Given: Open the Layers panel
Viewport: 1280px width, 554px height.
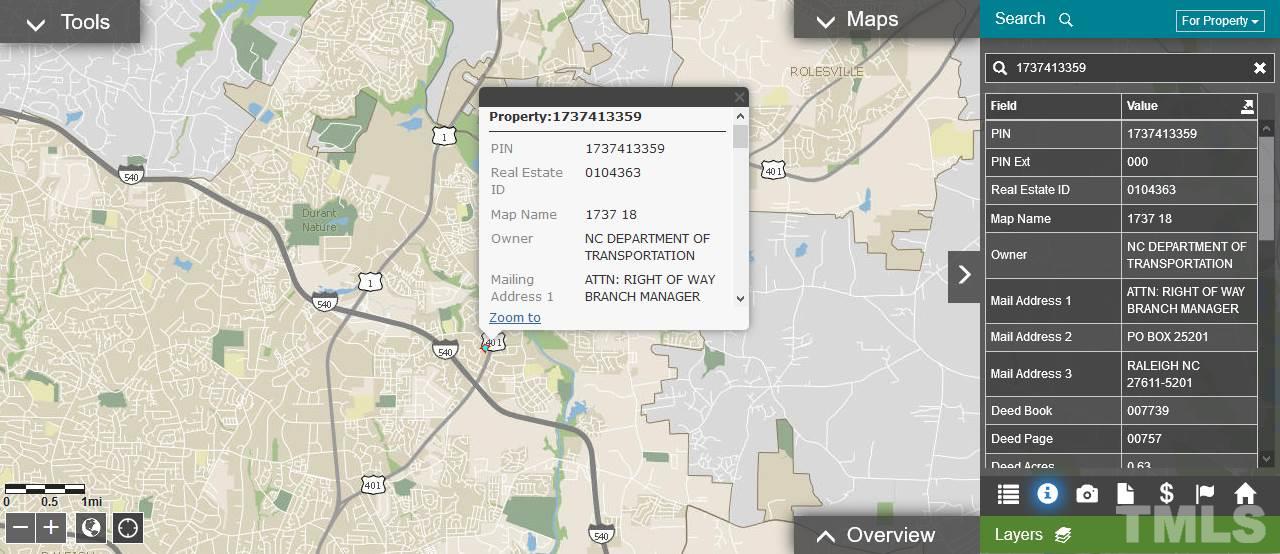Looking at the screenshot, I should tap(1032, 535).
